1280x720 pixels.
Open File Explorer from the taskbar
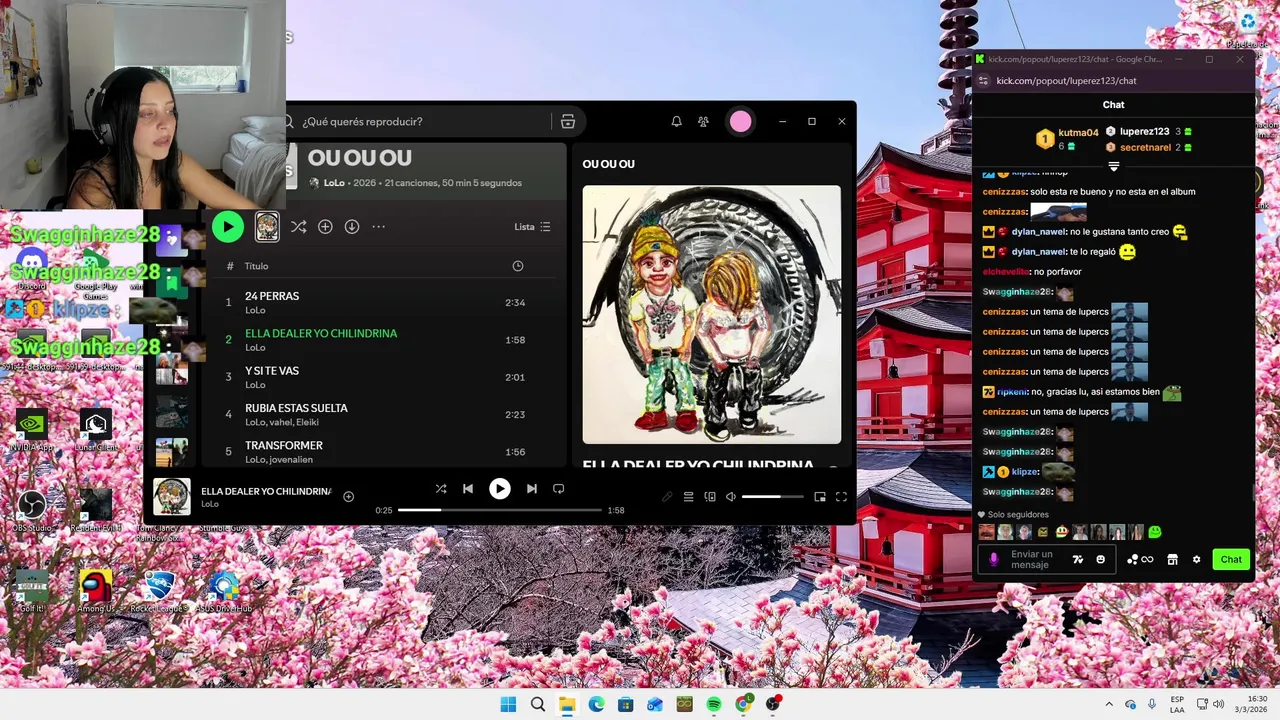[567, 704]
